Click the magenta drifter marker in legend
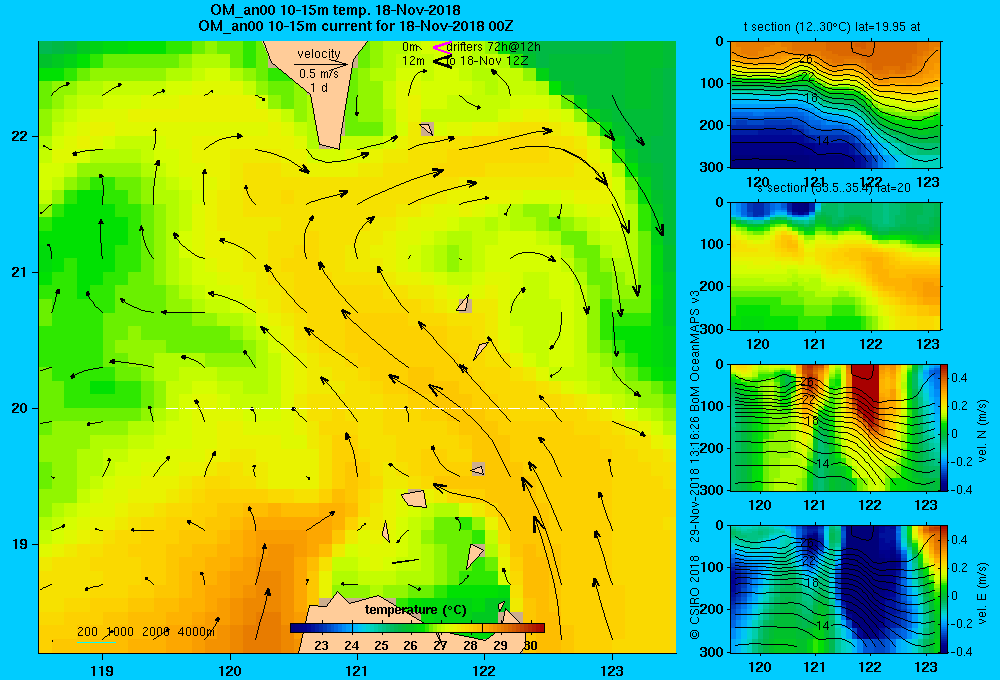Screen dimensions: 1000x680 point(442,47)
